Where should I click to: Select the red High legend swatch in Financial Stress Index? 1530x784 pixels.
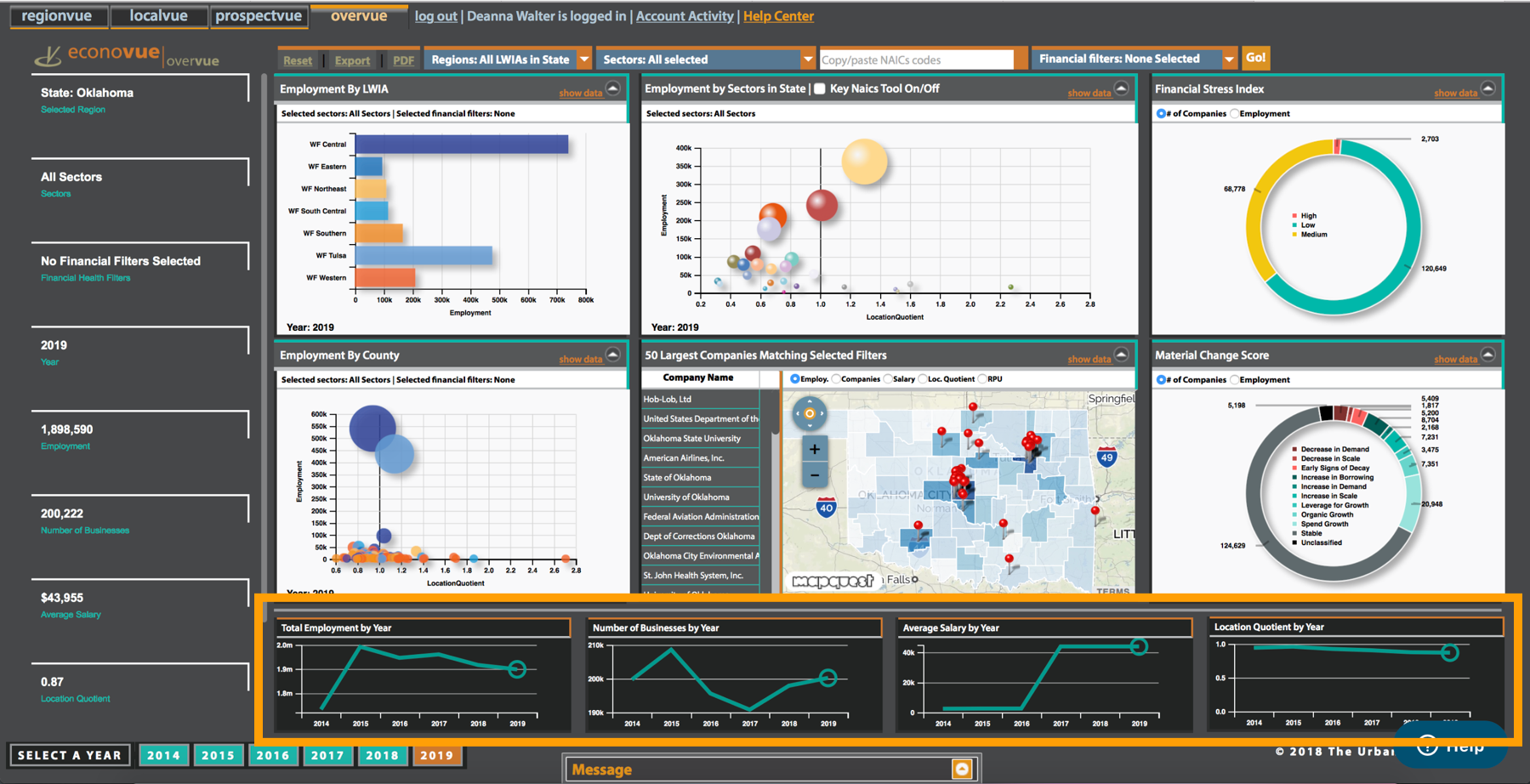pos(1296,215)
